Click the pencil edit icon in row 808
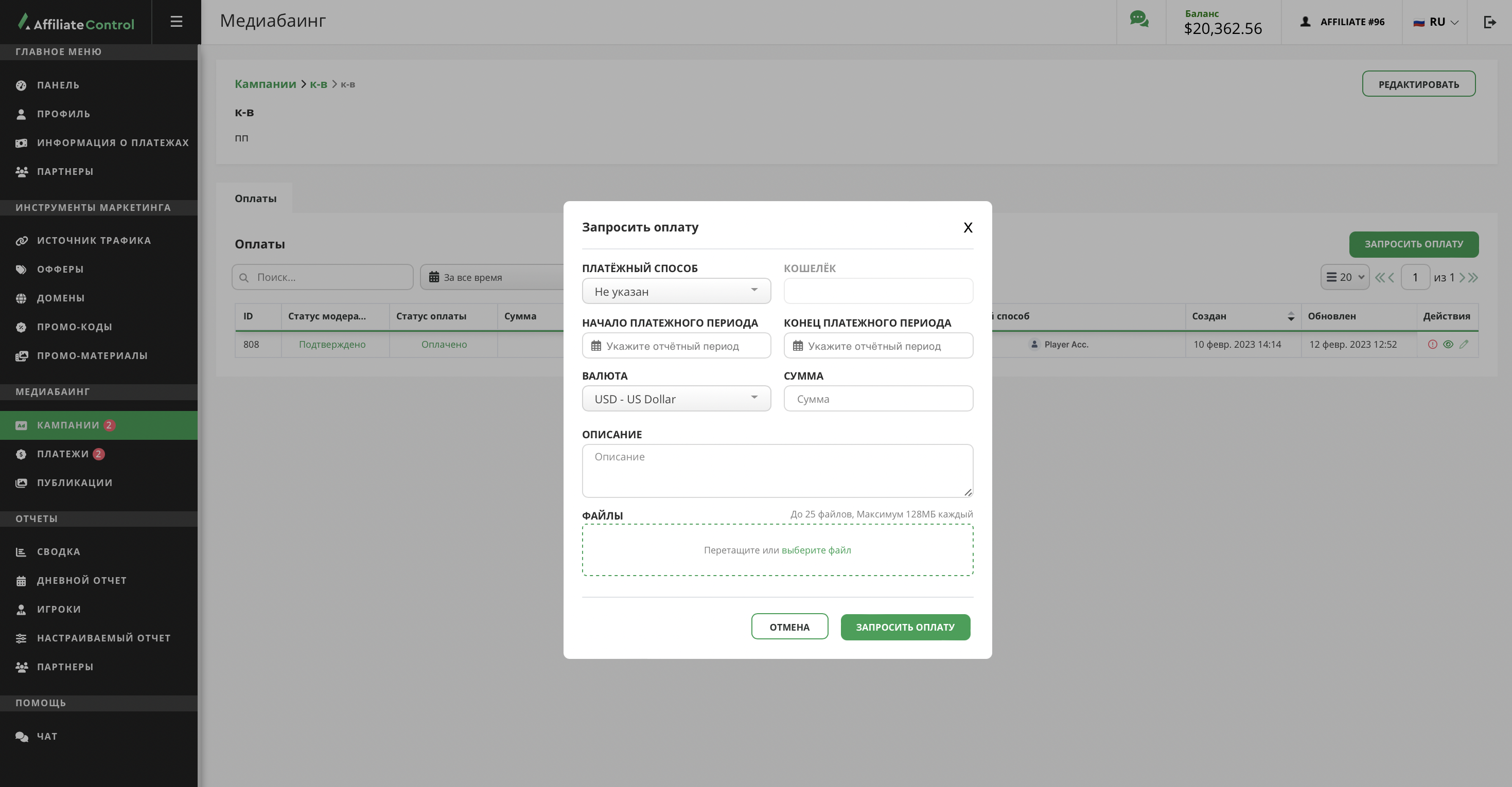1512x787 pixels. click(1464, 345)
